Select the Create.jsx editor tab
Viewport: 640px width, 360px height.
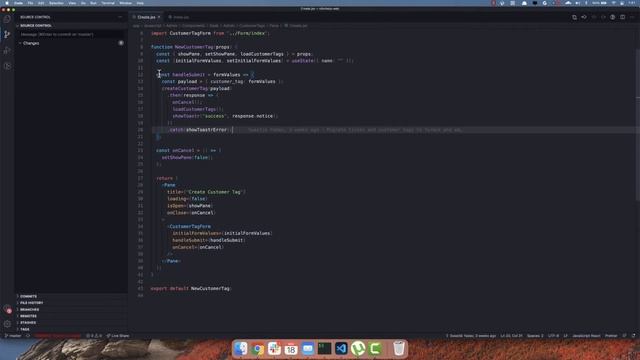[146, 17]
